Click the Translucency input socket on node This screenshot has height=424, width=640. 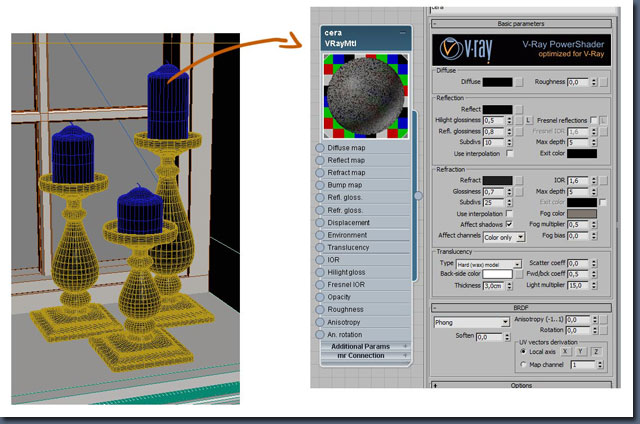point(320,247)
